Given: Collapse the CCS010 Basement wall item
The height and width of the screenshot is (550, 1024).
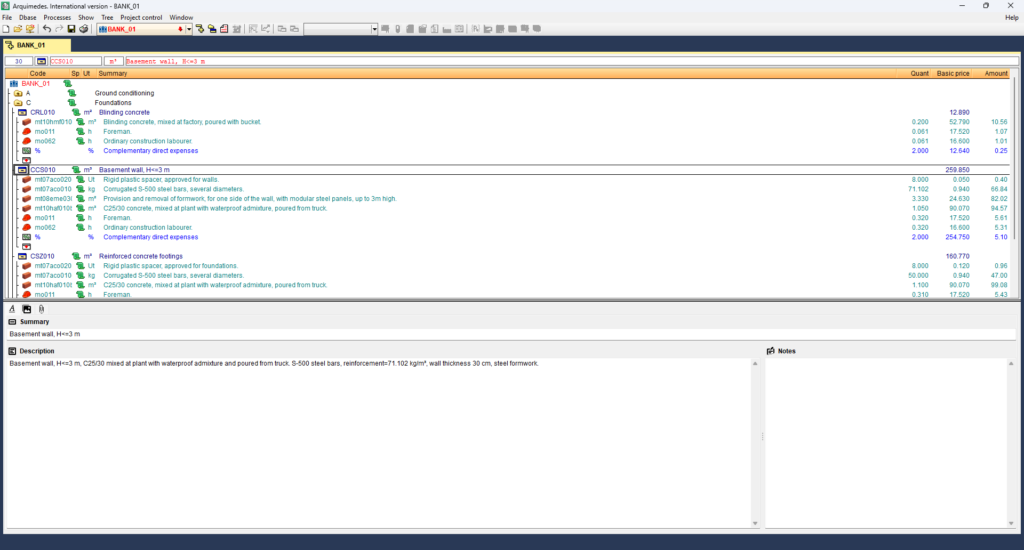Looking at the screenshot, I should 22,170.
